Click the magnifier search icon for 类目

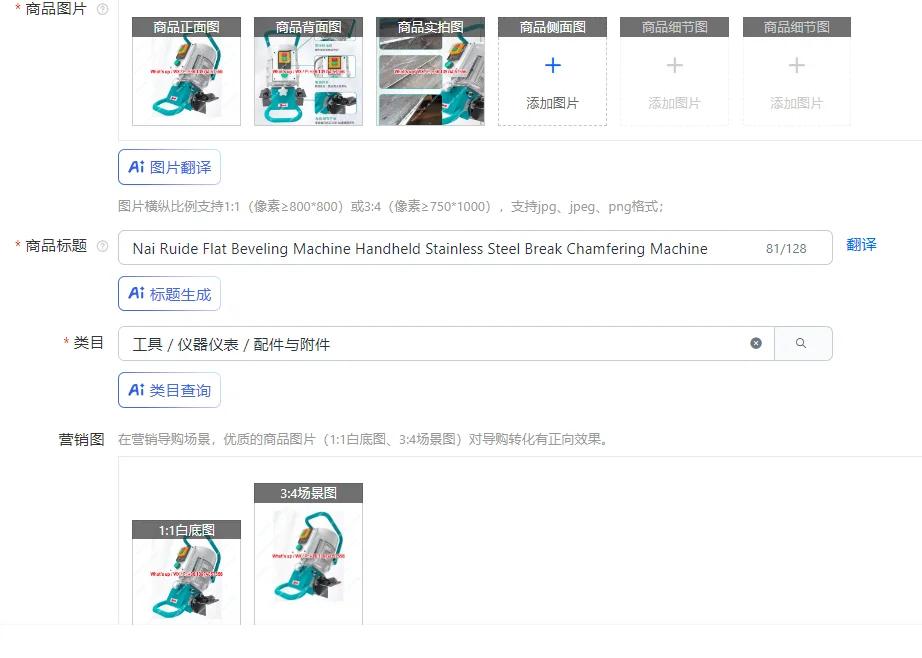tap(801, 343)
